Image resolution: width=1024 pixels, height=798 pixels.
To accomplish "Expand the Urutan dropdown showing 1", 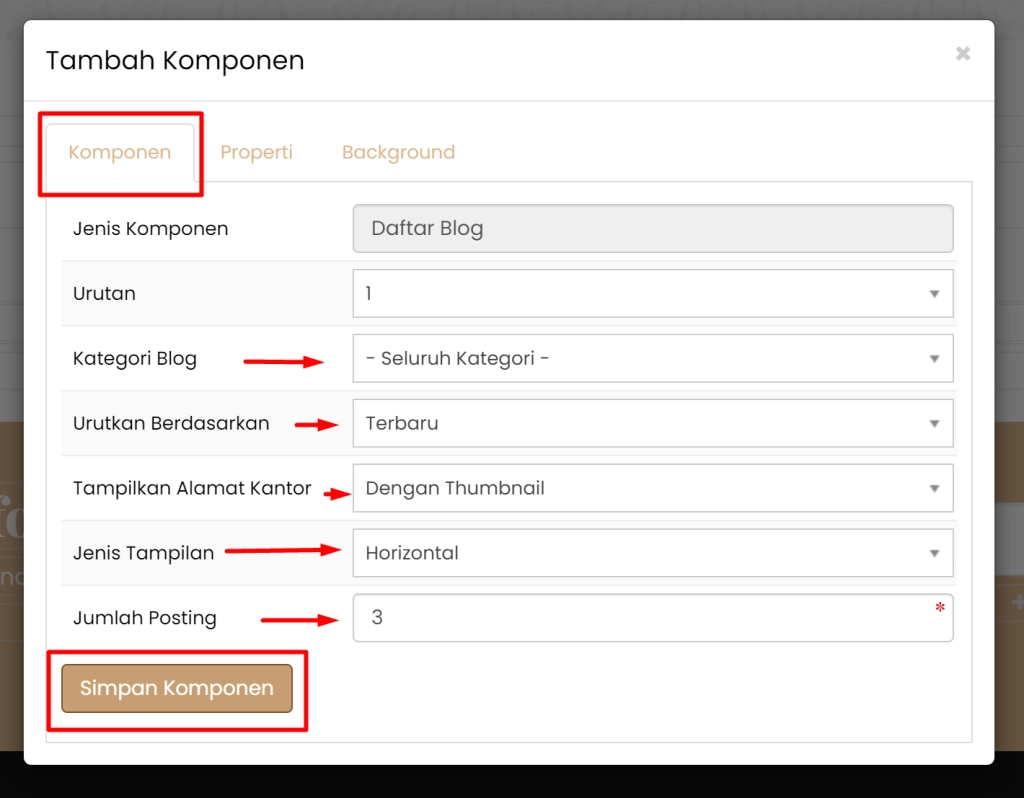I will coord(652,294).
